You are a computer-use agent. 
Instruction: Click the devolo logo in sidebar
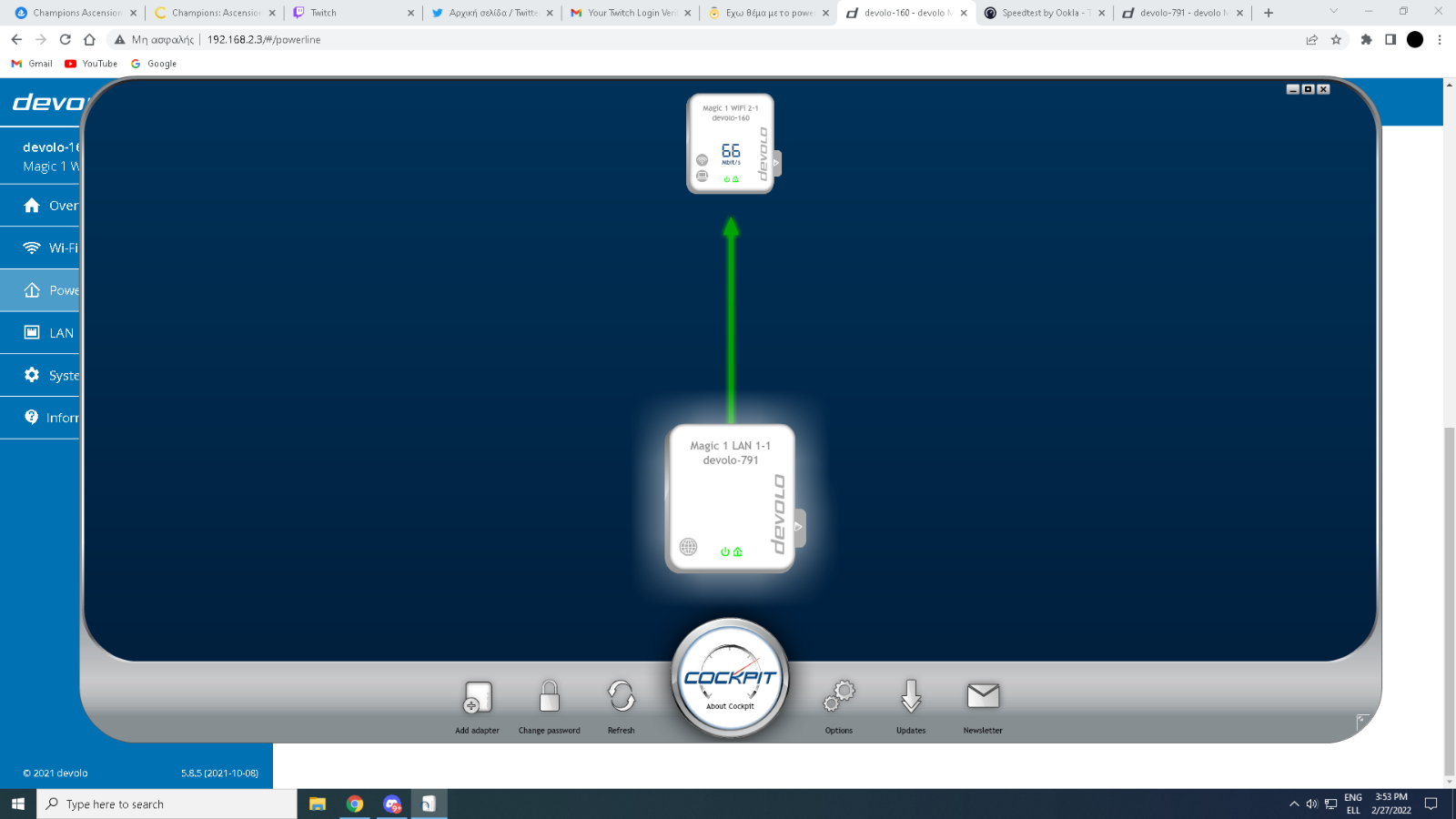click(x=47, y=102)
